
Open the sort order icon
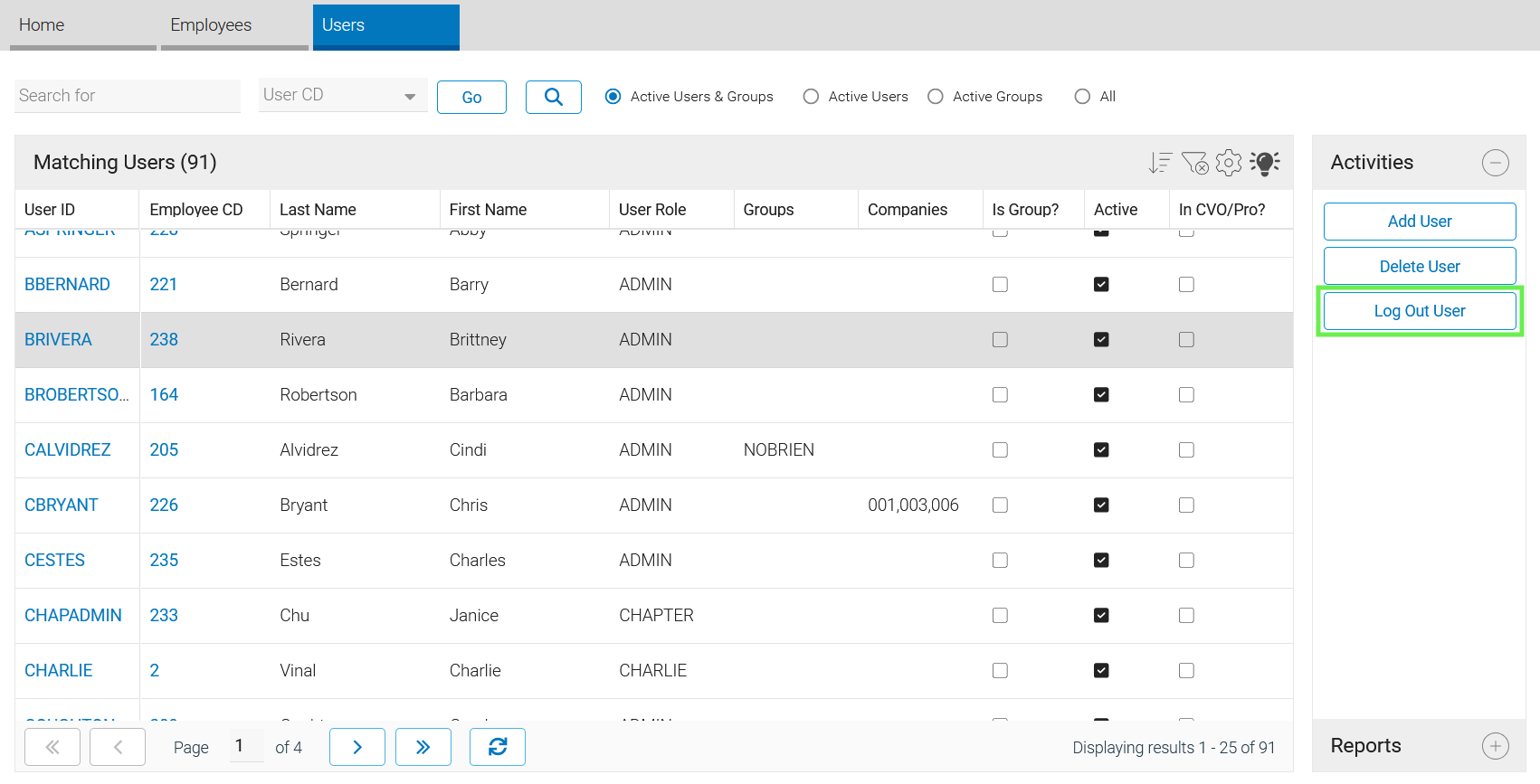pyautogui.click(x=1159, y=163)
